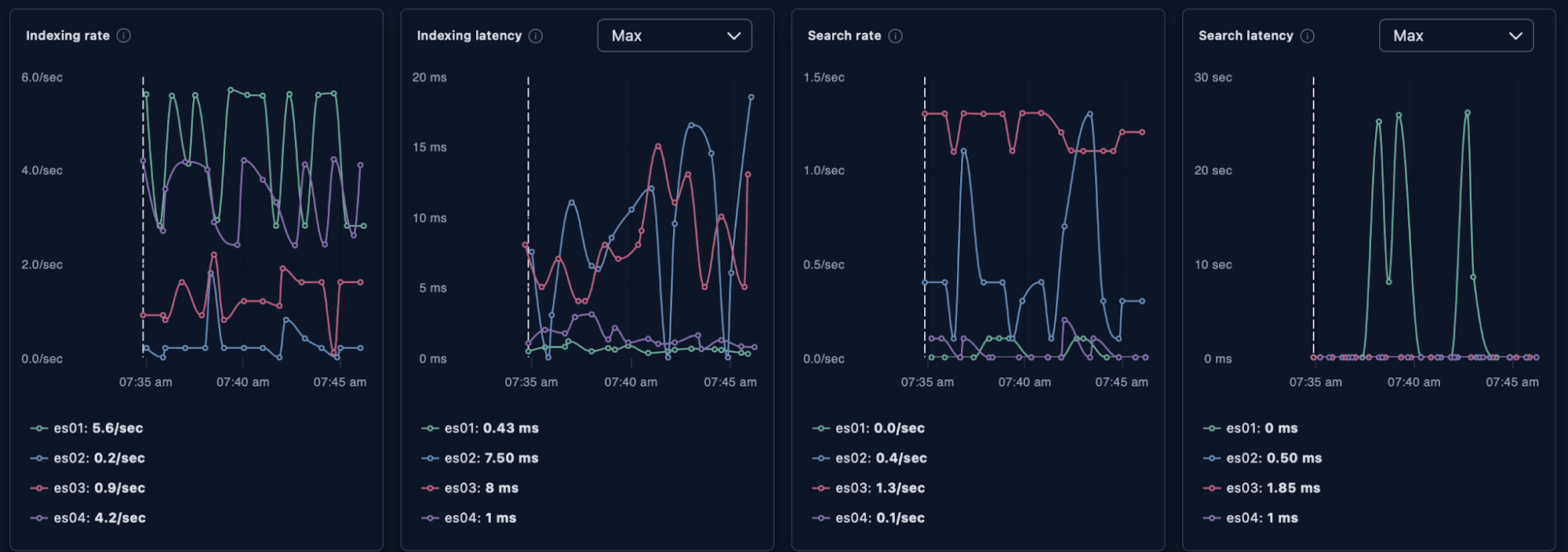This screenshot has height=552, width=1568.
Task: Click the 0.5/sec axis label on Search rate
Action: 824,264
